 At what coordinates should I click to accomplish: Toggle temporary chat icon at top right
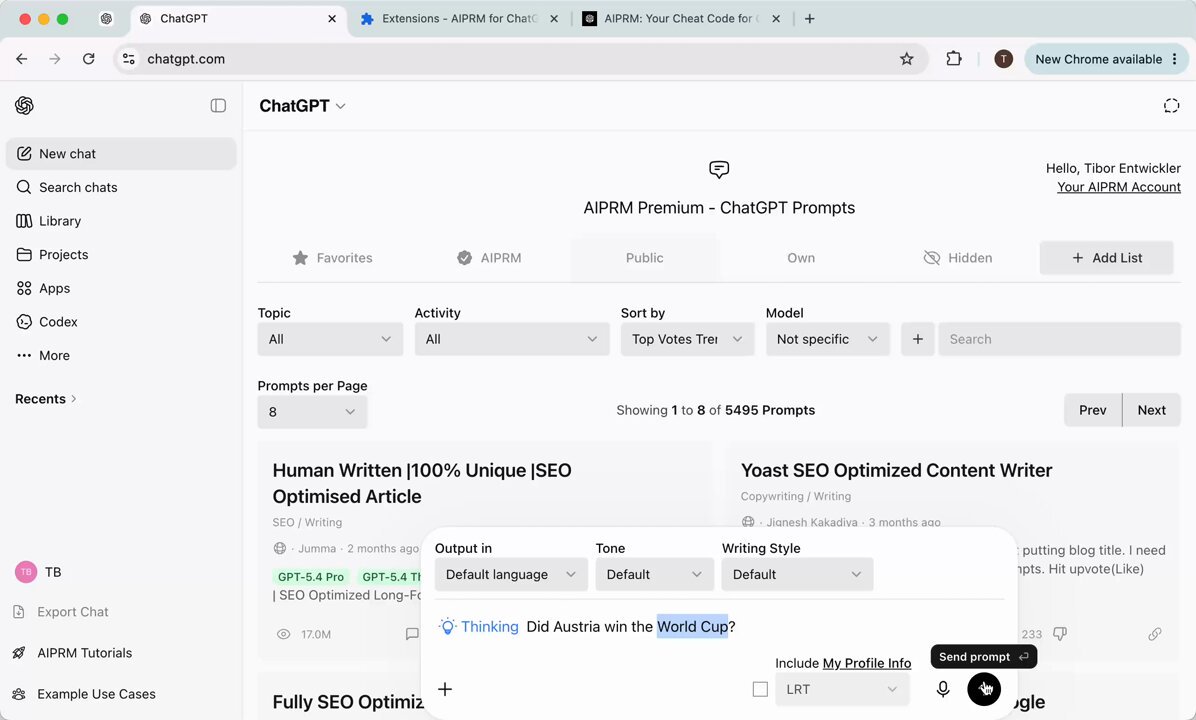(1171, 105)
